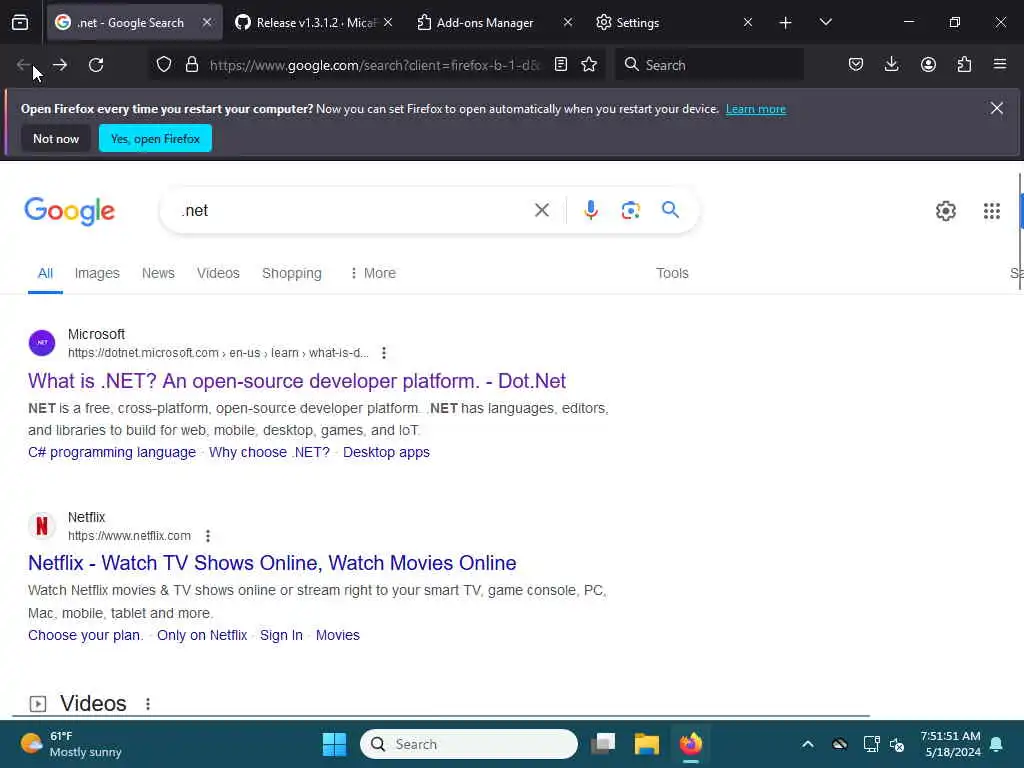This screenshot has width=1024, height=768.
Task: Submit search with magnifier icon
Action: point(670,210)
